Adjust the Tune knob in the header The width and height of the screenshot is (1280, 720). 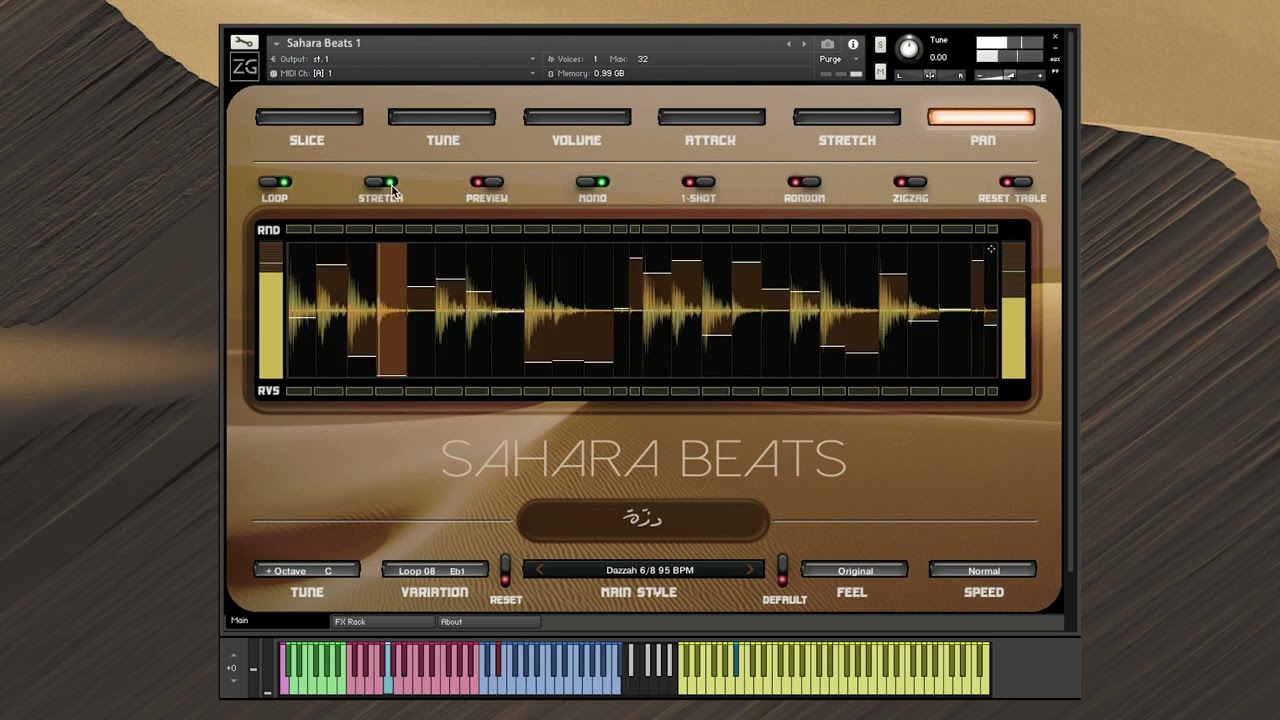(909, 48)
